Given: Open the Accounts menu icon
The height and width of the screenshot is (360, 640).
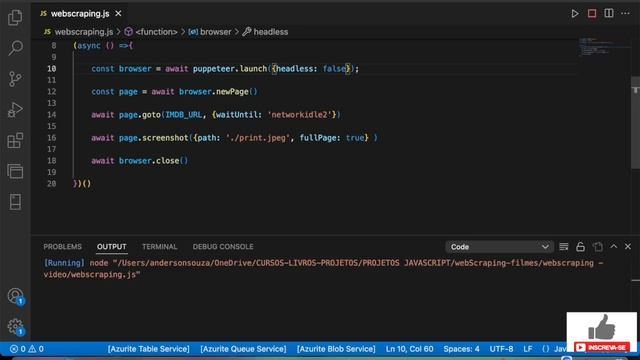Looking at the screenshot, I should click(15, 296).
